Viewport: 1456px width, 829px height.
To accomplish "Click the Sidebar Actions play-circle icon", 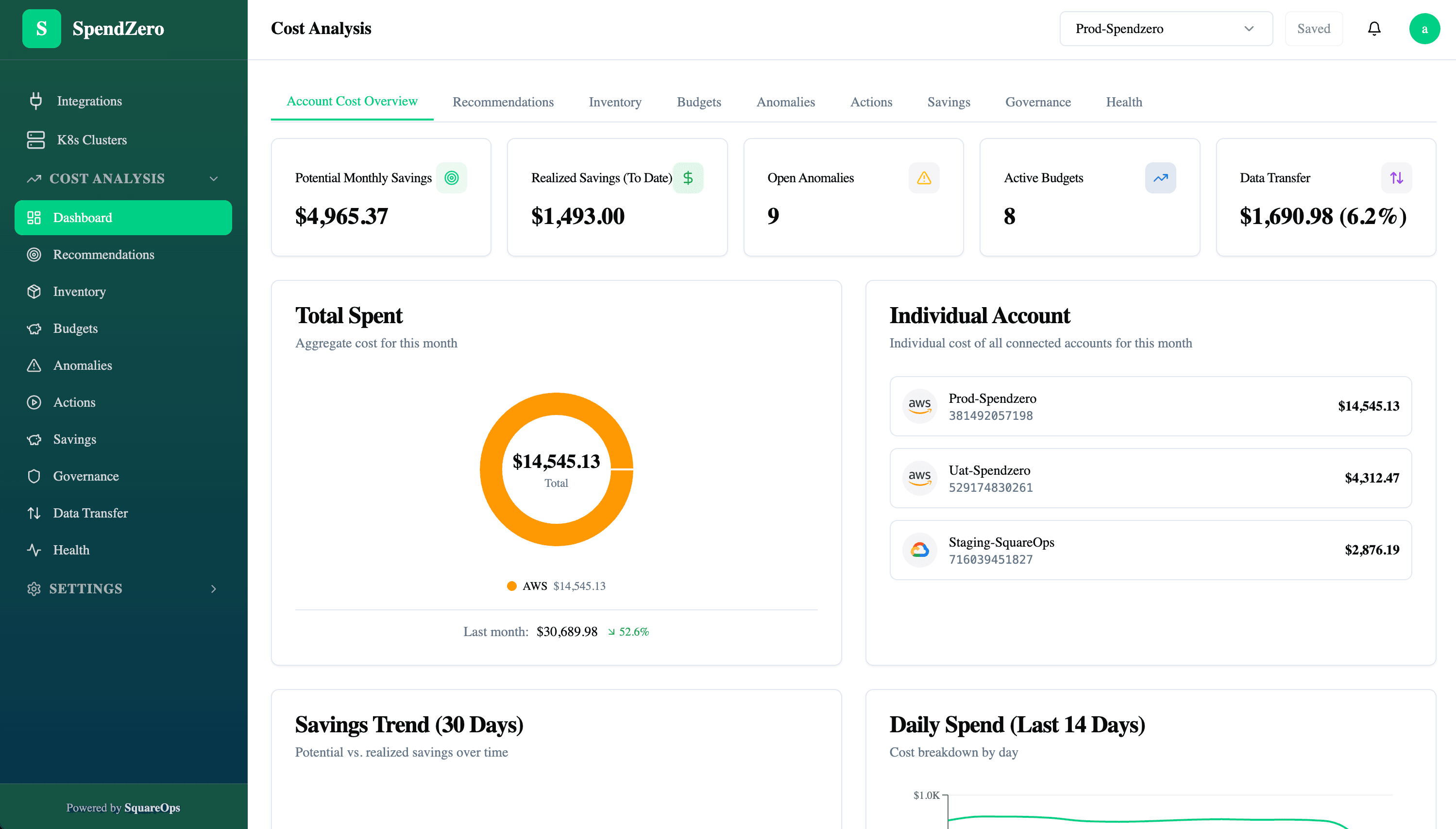I will (x=34, y=402).
